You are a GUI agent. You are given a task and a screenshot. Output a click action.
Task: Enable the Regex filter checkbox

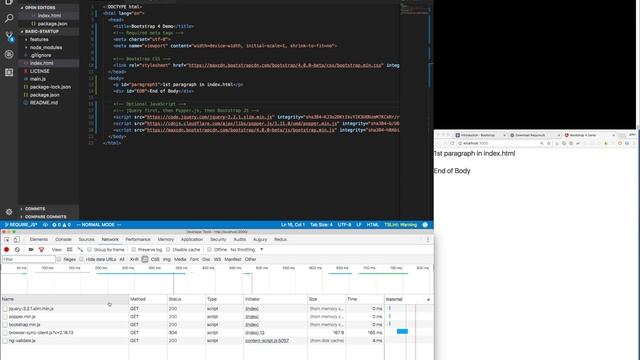pyautogui.click(x=59, y=259)
